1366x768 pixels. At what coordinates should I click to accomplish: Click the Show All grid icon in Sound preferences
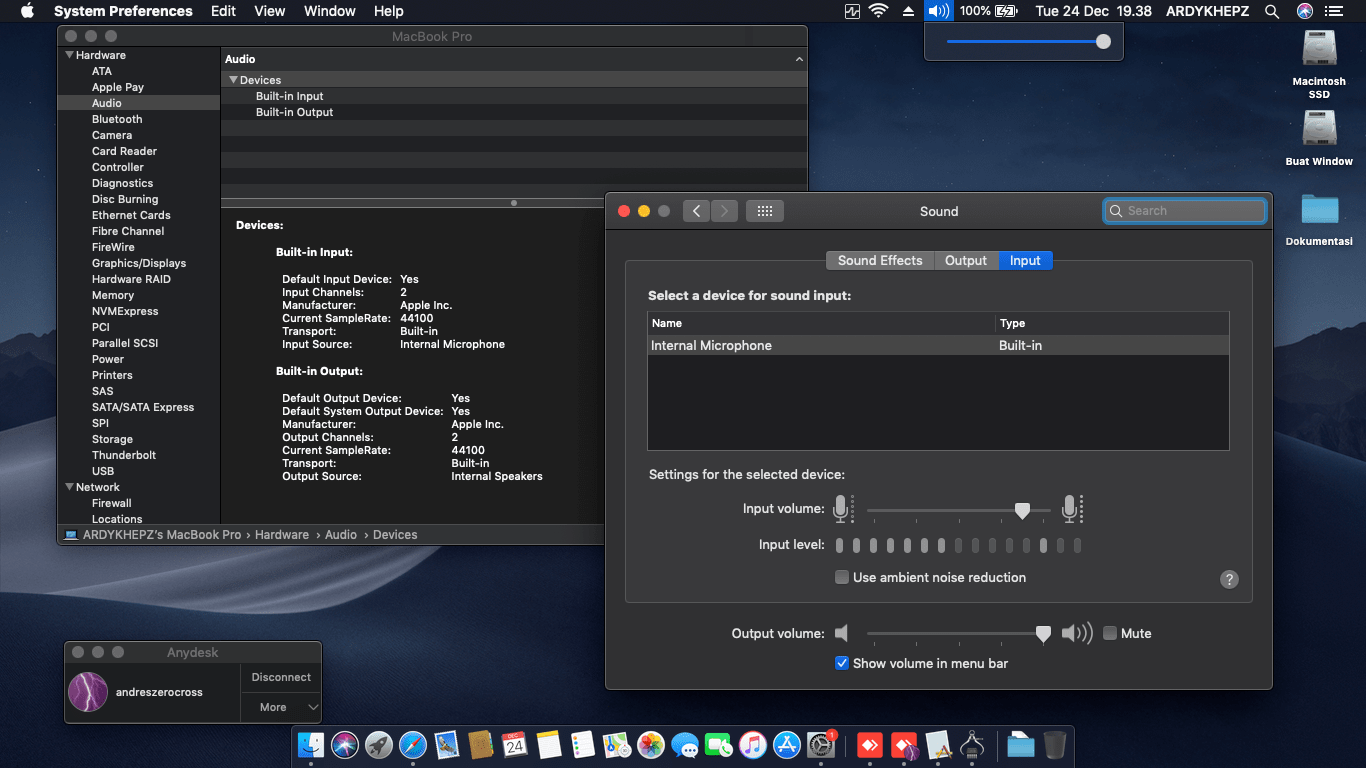[765, 211]
